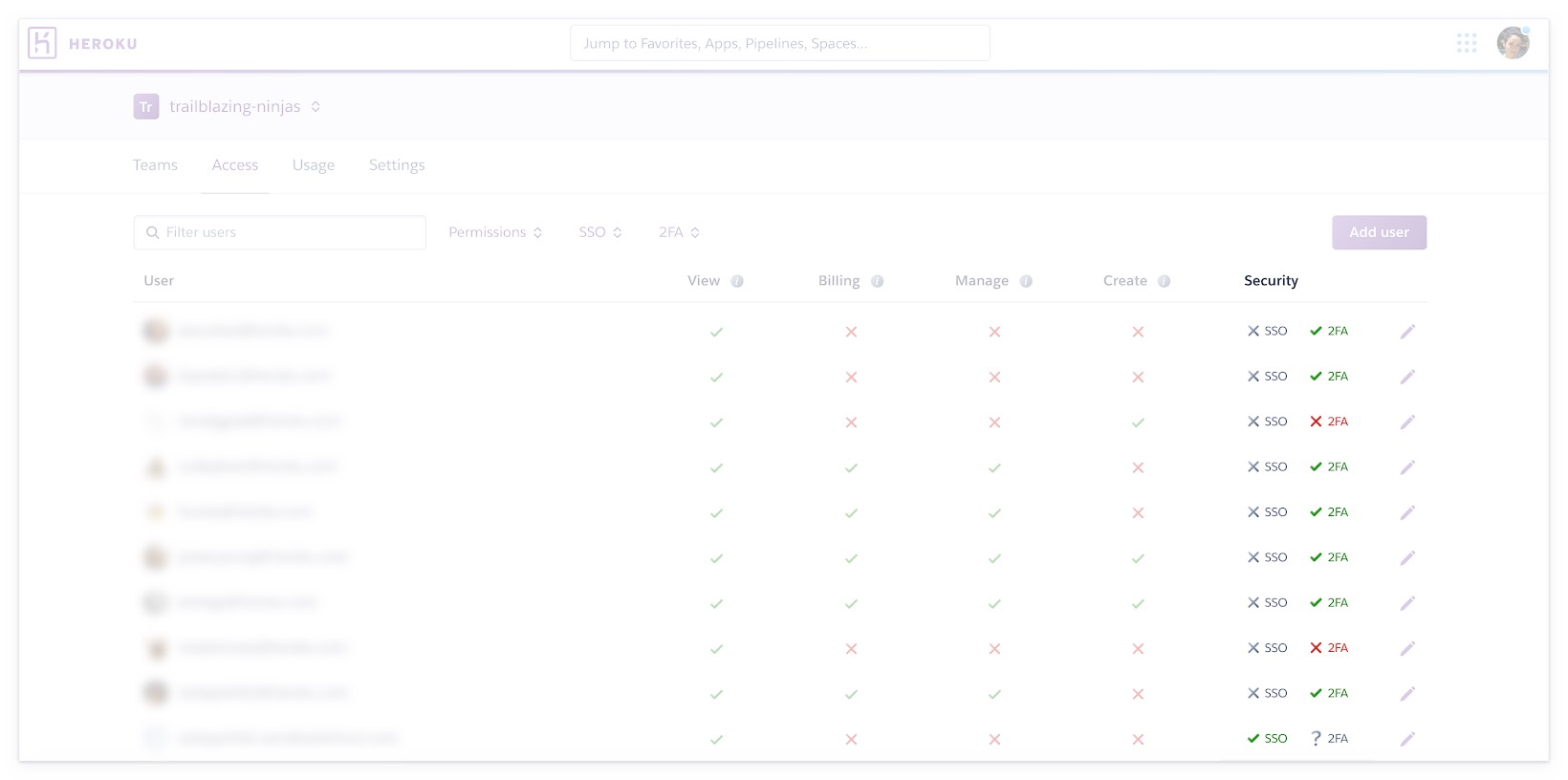This screenshot has width=1568, height=780.
Task: Click the Jump to Favorites search box
Action: pos(779,43)
